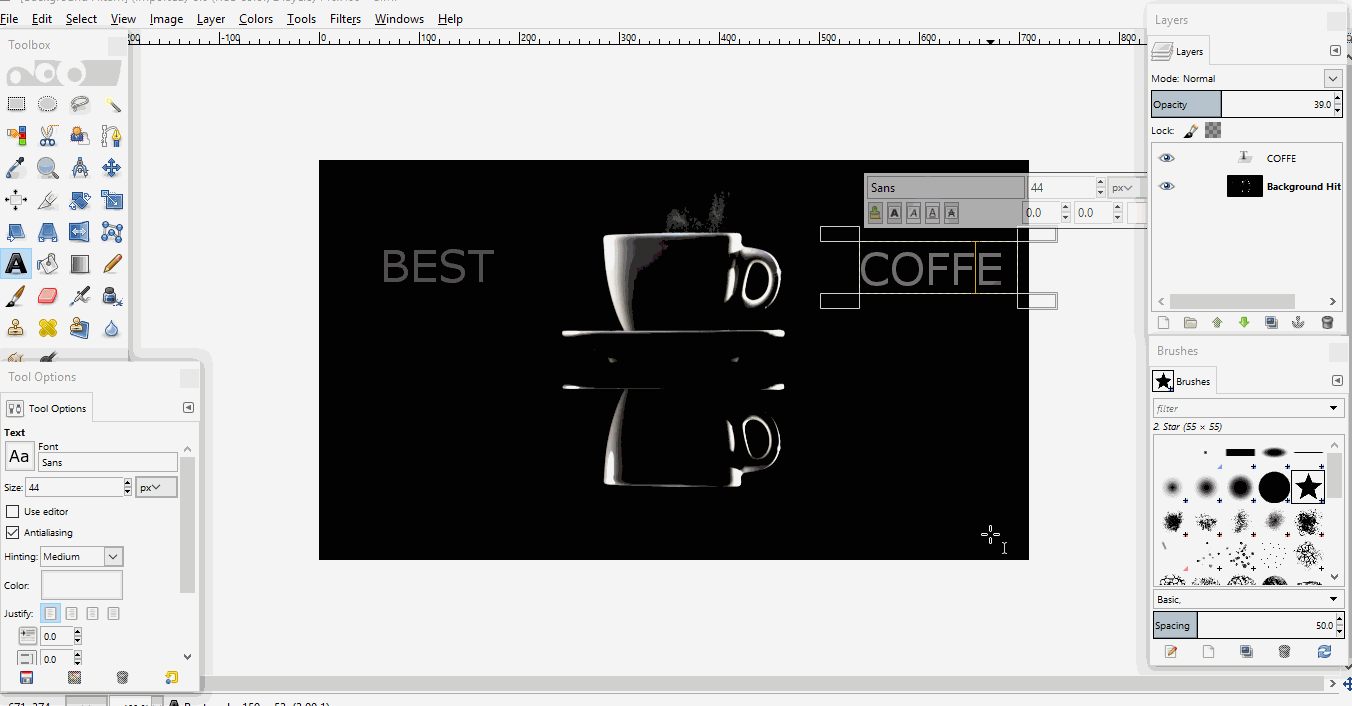Delete the selected layer with the trash icon

(1327, 323)
